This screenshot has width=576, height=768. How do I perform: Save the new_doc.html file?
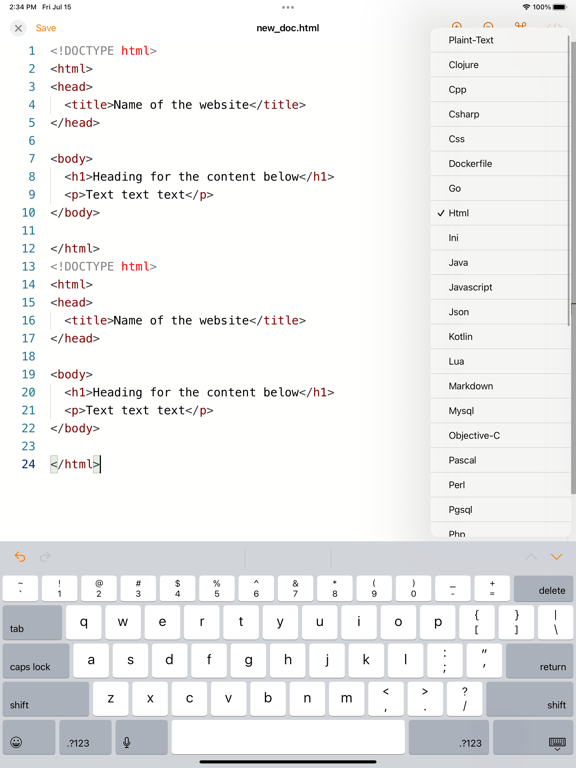(x=46, y=28)
